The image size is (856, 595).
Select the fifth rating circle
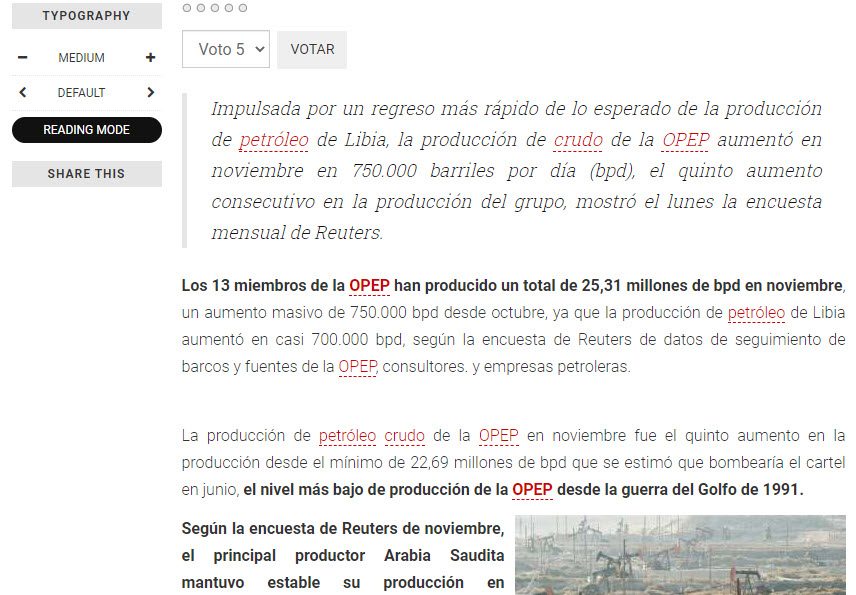pos(243,8)
